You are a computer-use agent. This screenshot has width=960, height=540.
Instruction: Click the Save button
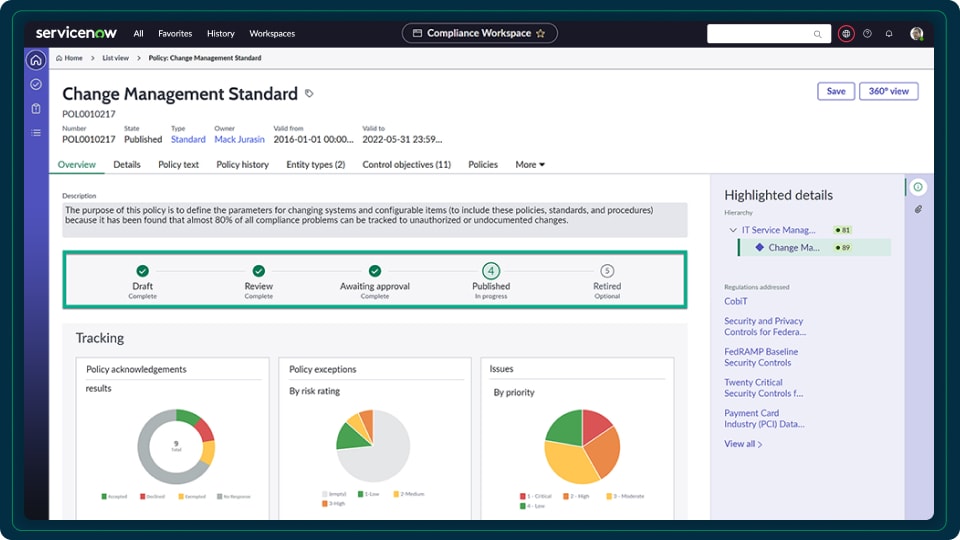click(x=836, y=91)
